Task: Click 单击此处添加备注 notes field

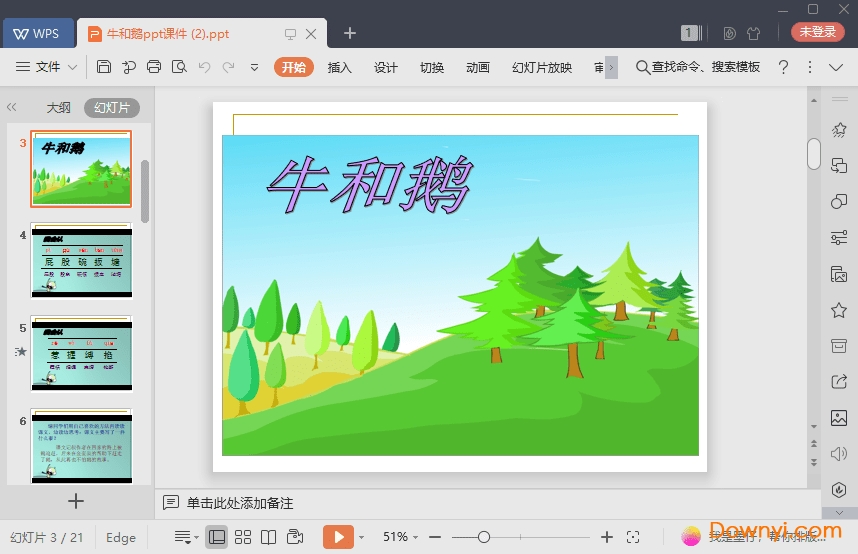Action: [x=240, y=503]
